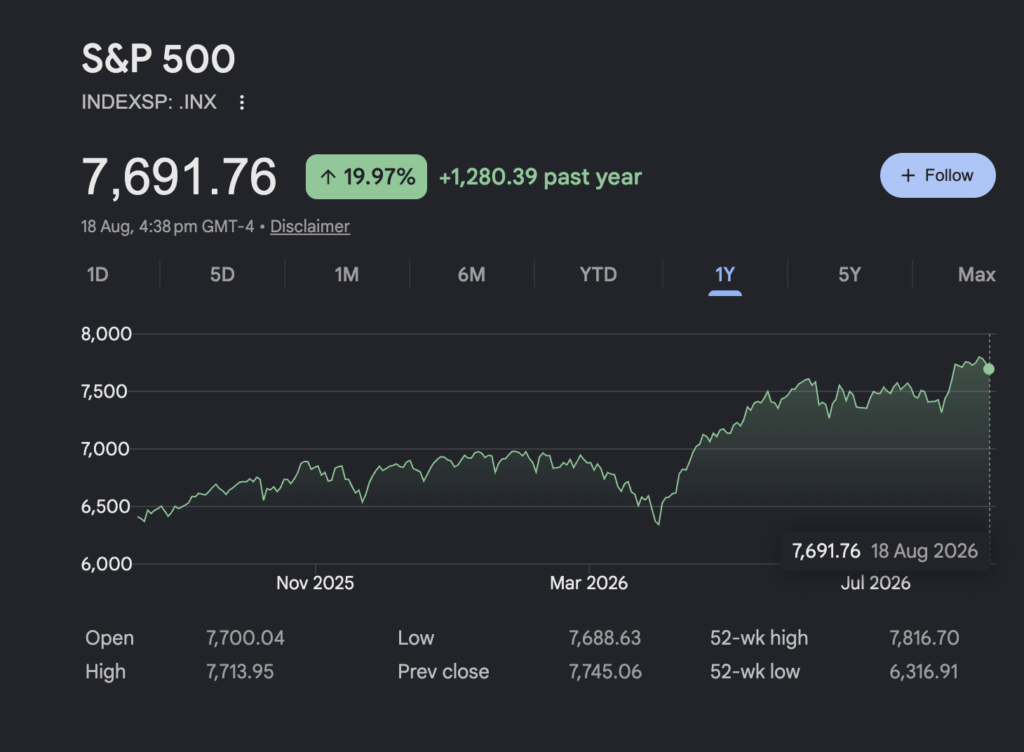This screenshot has height=752, width=1024.
Task: Click the 52-wk low value 6,316.91
Action: pos(923,672)
